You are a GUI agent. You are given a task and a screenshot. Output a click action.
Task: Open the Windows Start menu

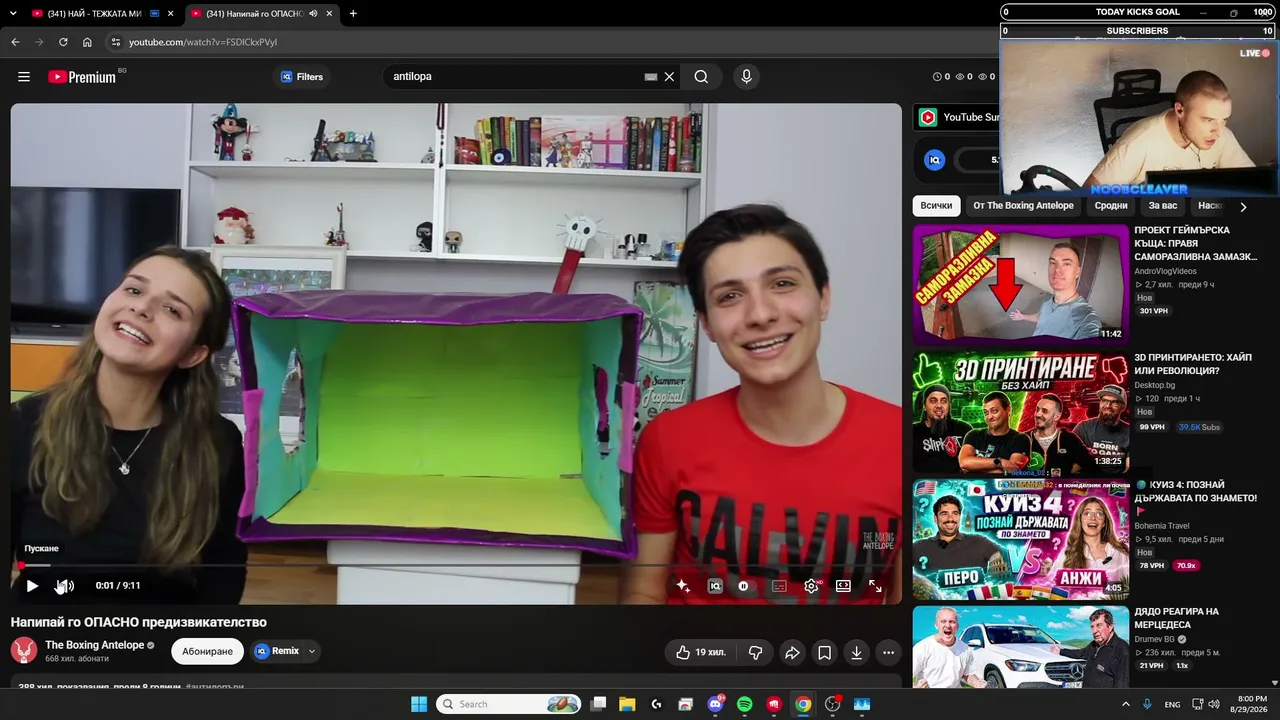[x=418, y=704]
